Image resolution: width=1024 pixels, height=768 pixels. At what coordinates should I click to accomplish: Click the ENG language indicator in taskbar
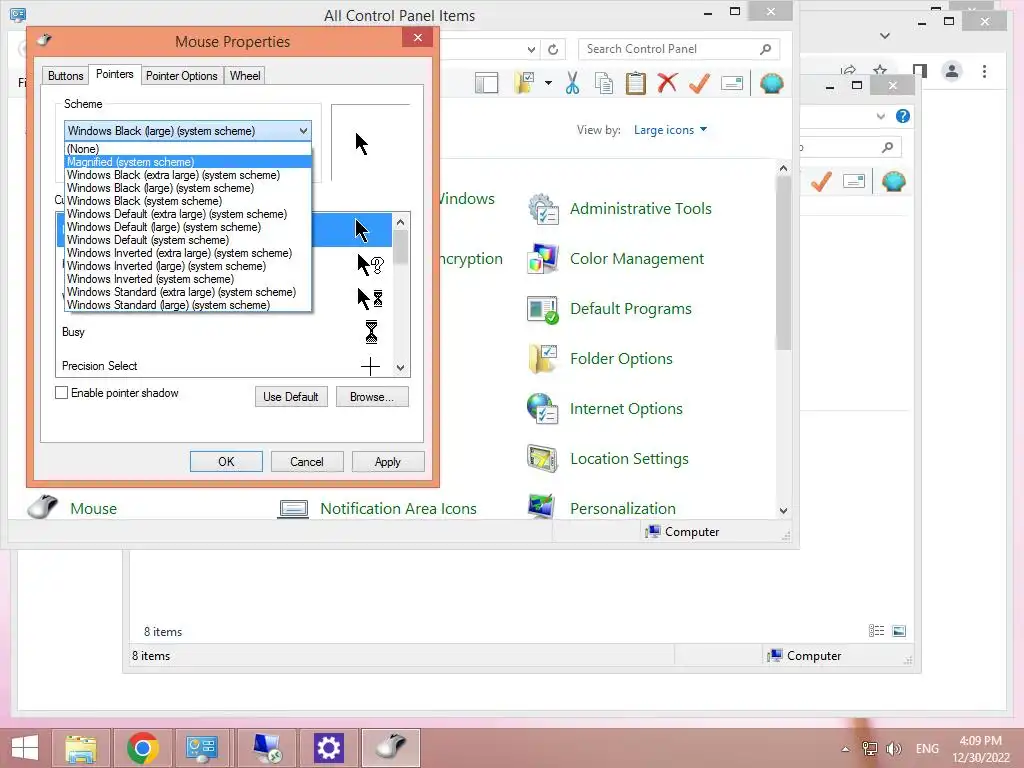coord(927,749)
